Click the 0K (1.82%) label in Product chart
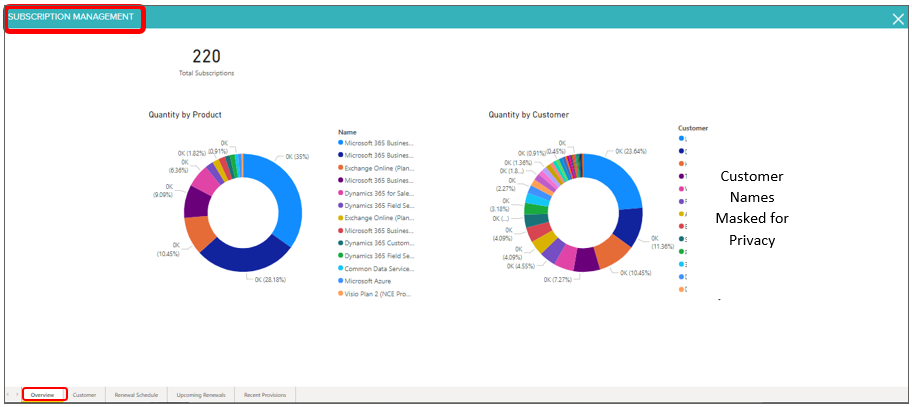This screenshot has width=912, height=407. pyautogui.click(x=193, y=153)
